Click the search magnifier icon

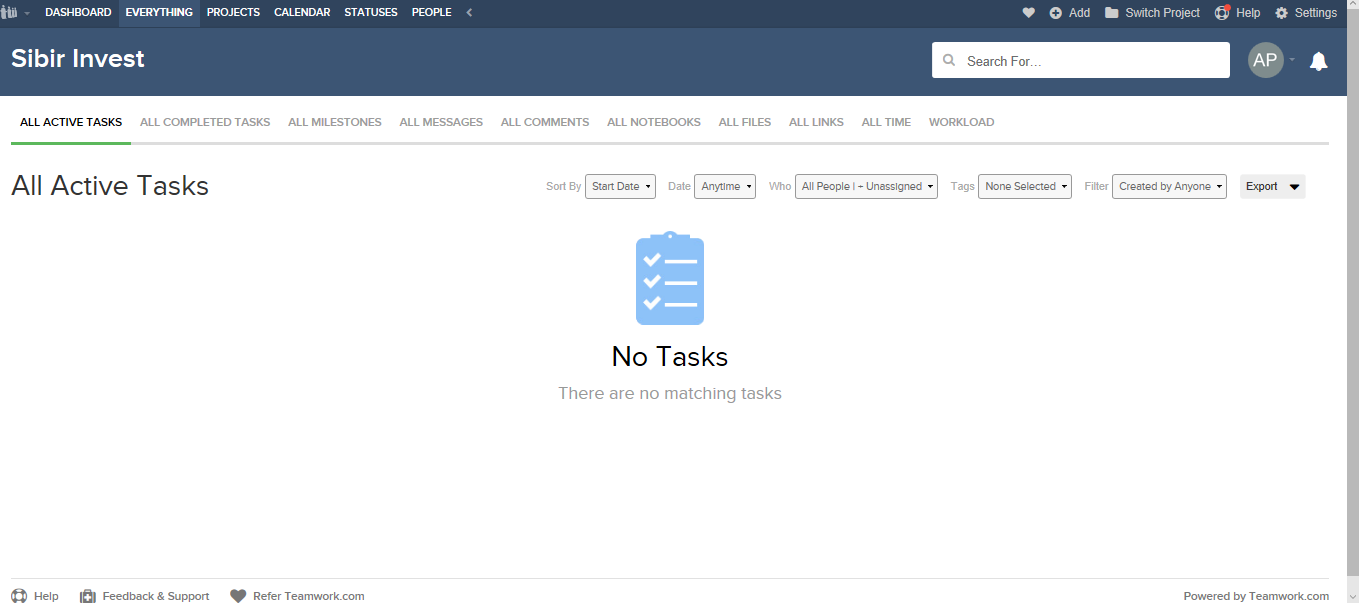[x=949, y=60]
